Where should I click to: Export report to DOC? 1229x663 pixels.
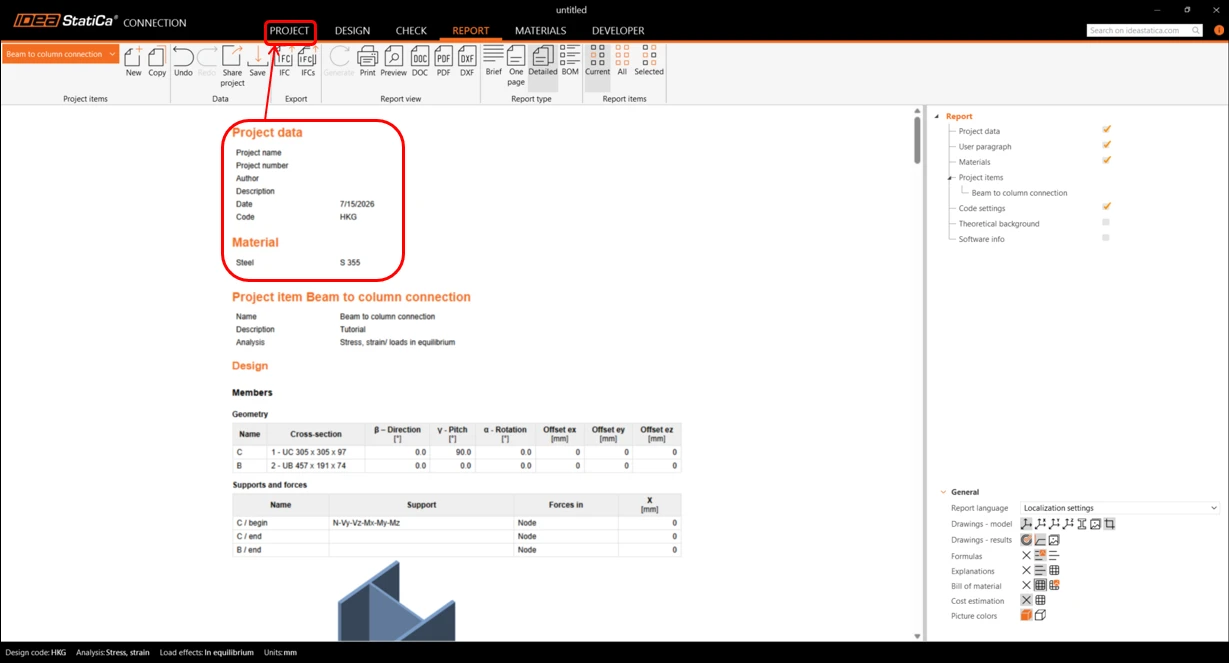(420, 61)
